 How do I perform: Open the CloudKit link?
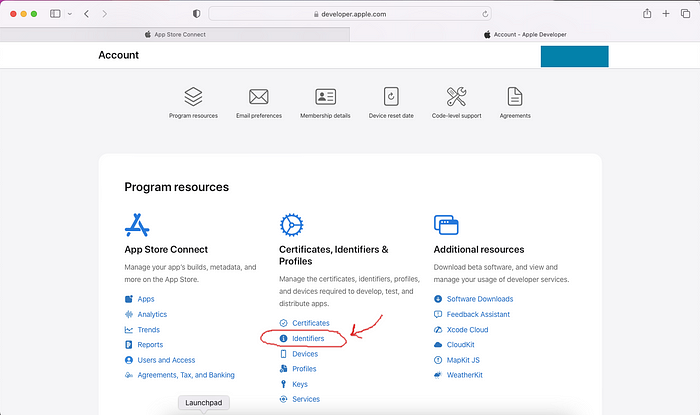pyautogui.click(x=460, y=344)
